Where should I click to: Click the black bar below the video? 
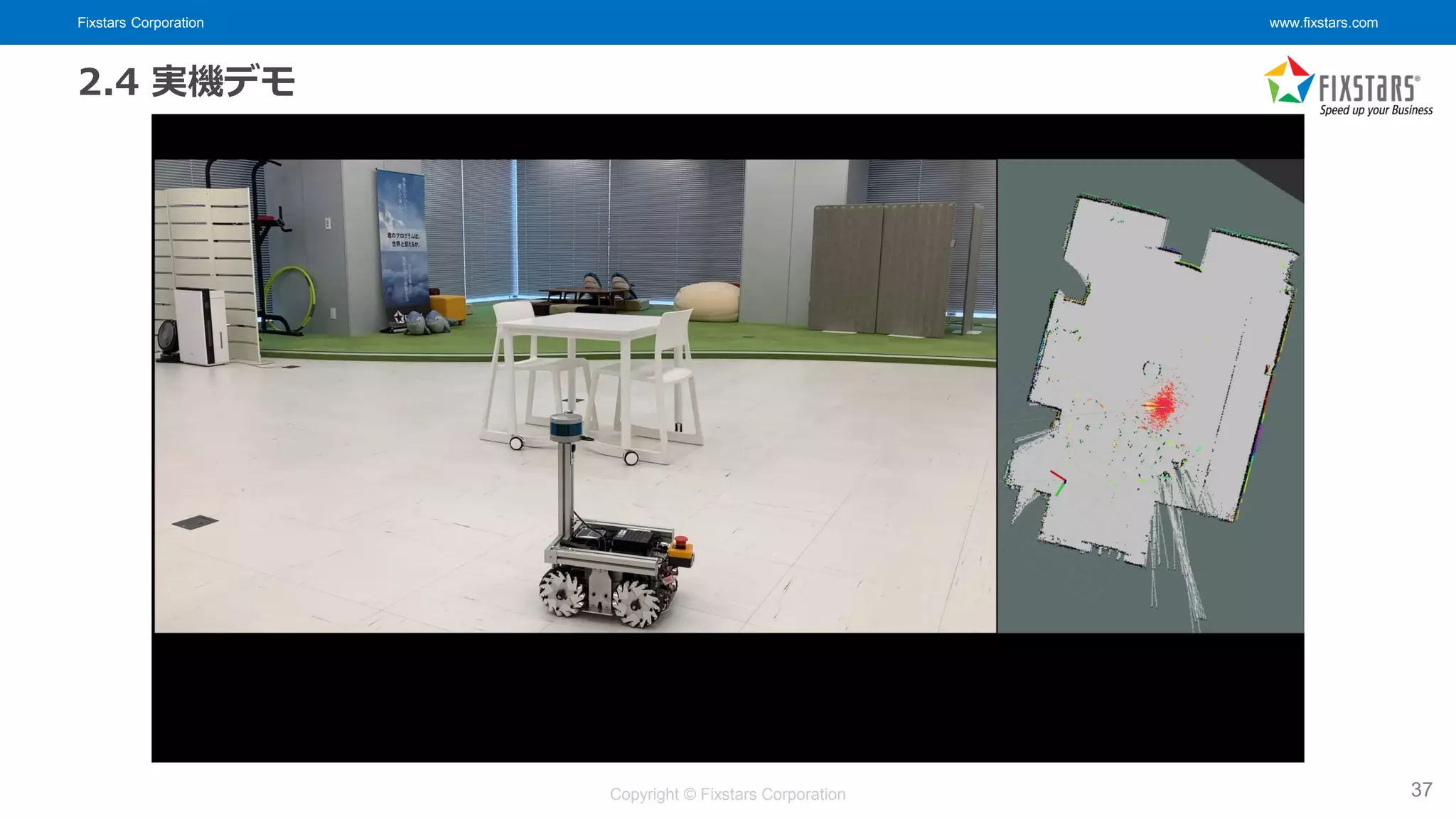727,697
